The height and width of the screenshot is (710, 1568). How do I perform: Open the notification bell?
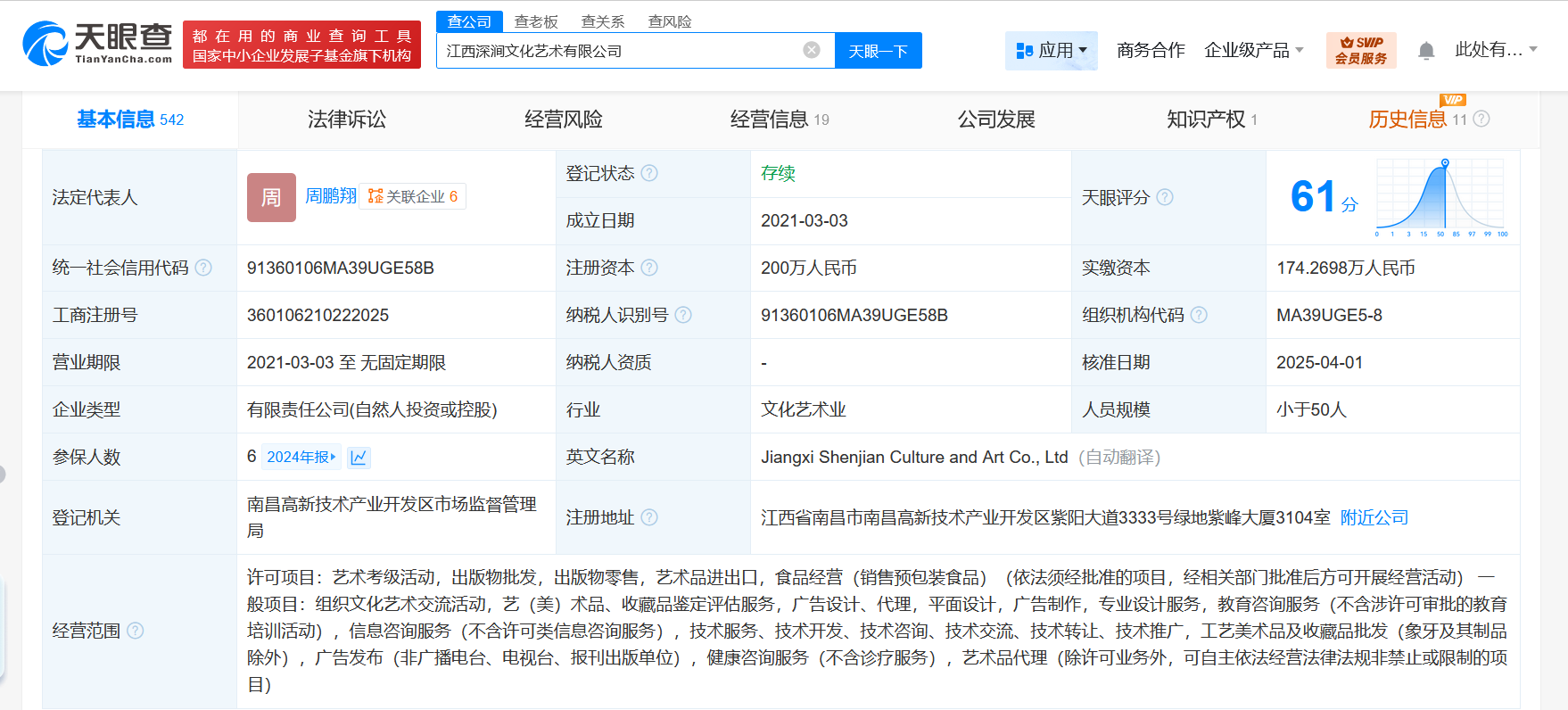[1426, 51]
